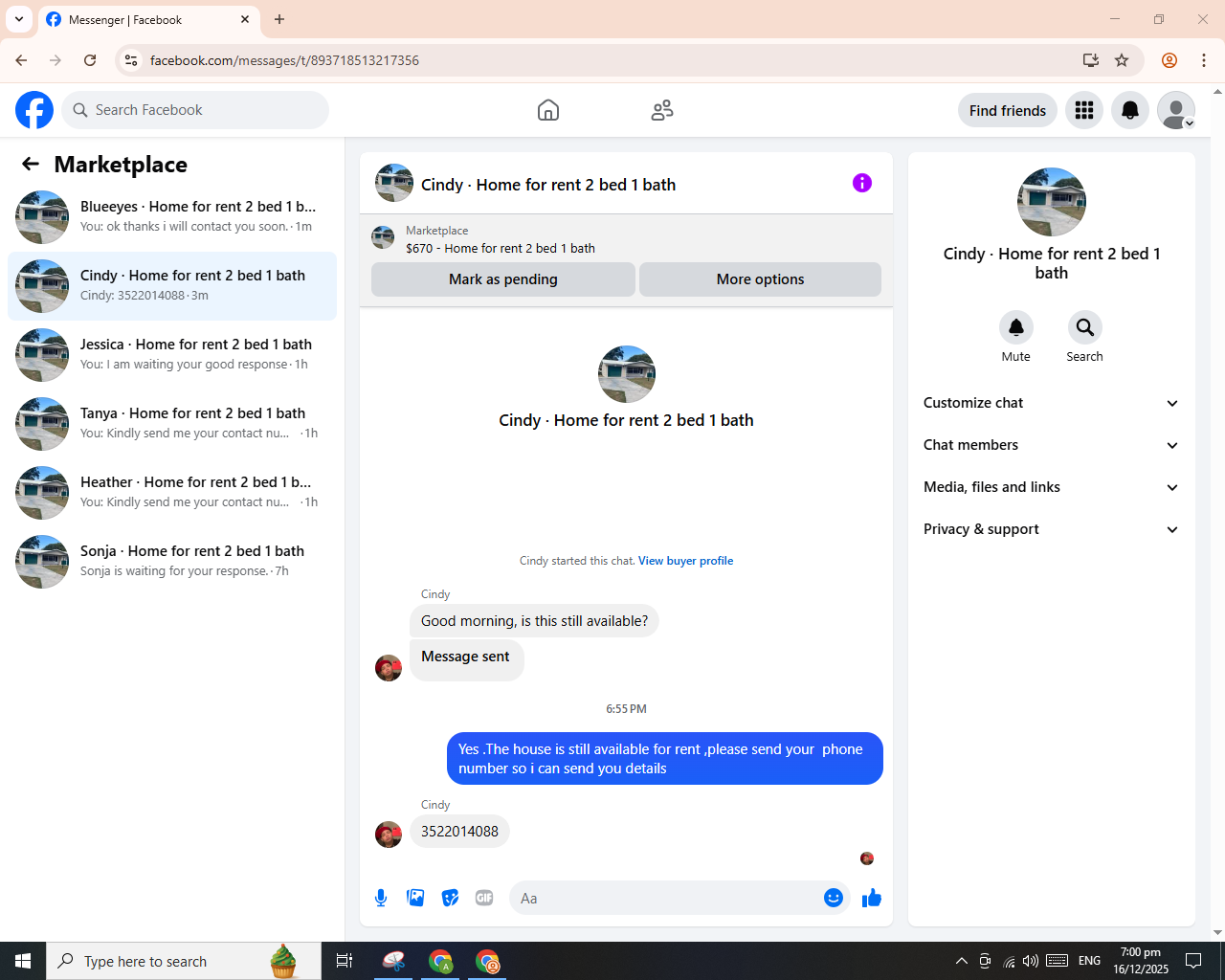Show hidden system tray icons chevron
1225x980 pixels.
tap(961, 961)
